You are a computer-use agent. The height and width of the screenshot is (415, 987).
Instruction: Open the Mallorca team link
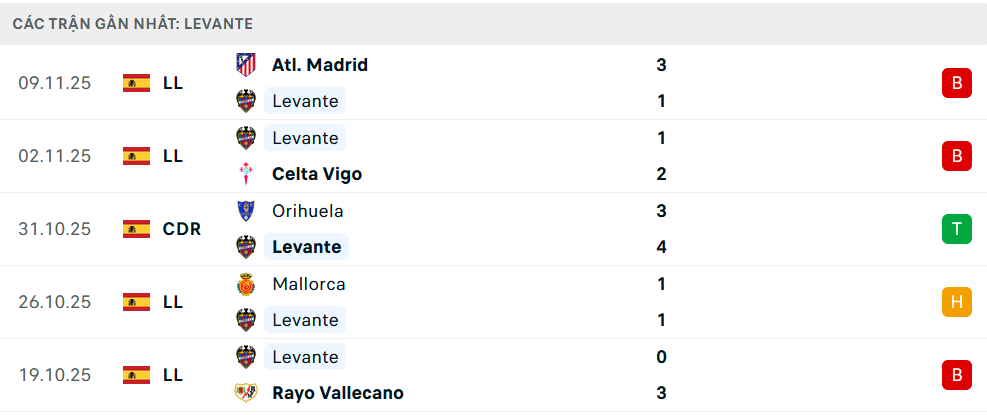tap(309, 284)
